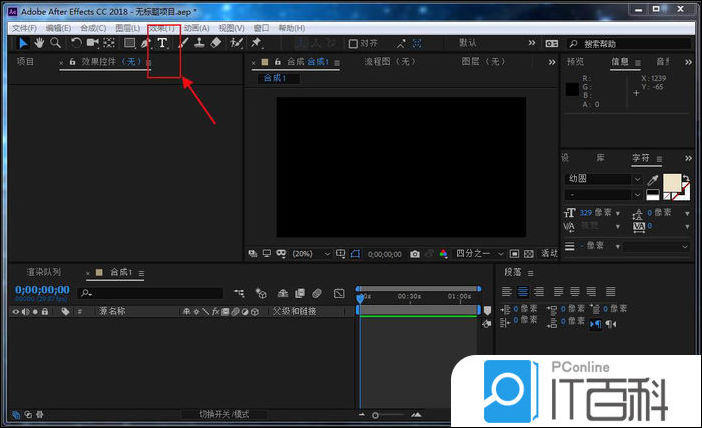Click the text fill color swatch
Image resolution: width=702 pixels, height=428 pixels.
[x=671, y=181]
